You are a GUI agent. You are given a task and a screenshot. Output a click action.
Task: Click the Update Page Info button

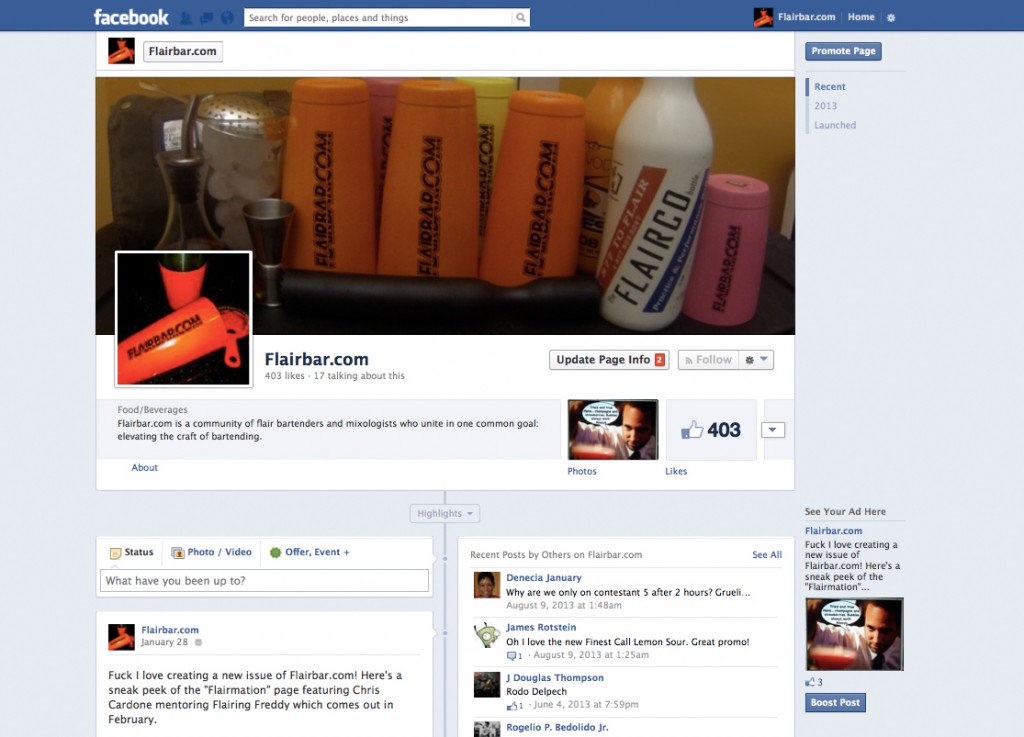(610, 360)
